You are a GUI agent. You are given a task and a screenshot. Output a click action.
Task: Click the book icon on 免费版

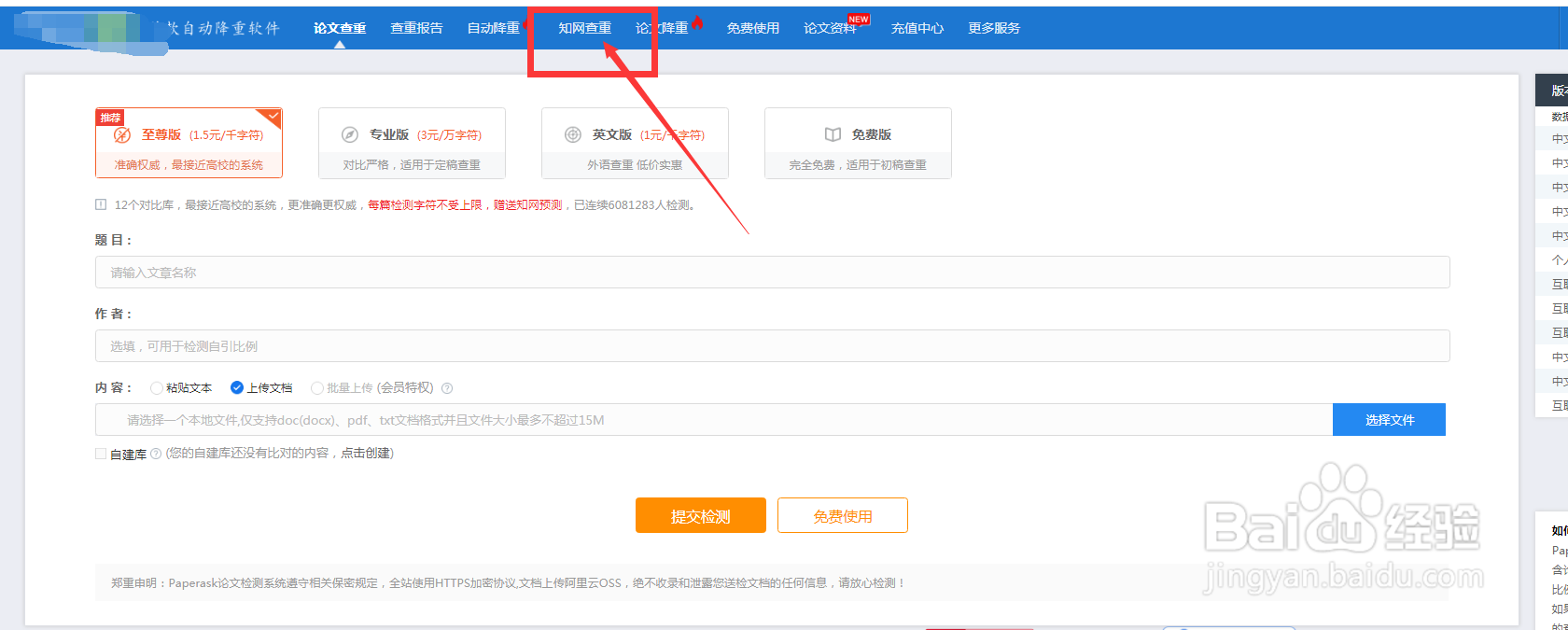point(833,134)
